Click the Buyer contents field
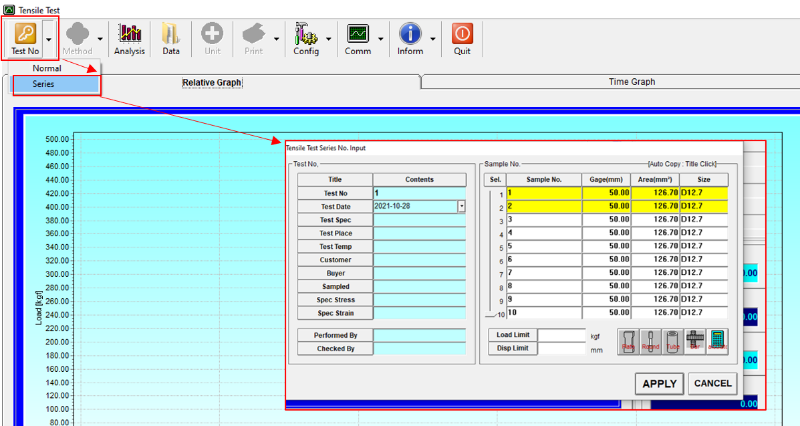This screenshot has width=800, height=426. pyautogui.click(x=419, y=273)
